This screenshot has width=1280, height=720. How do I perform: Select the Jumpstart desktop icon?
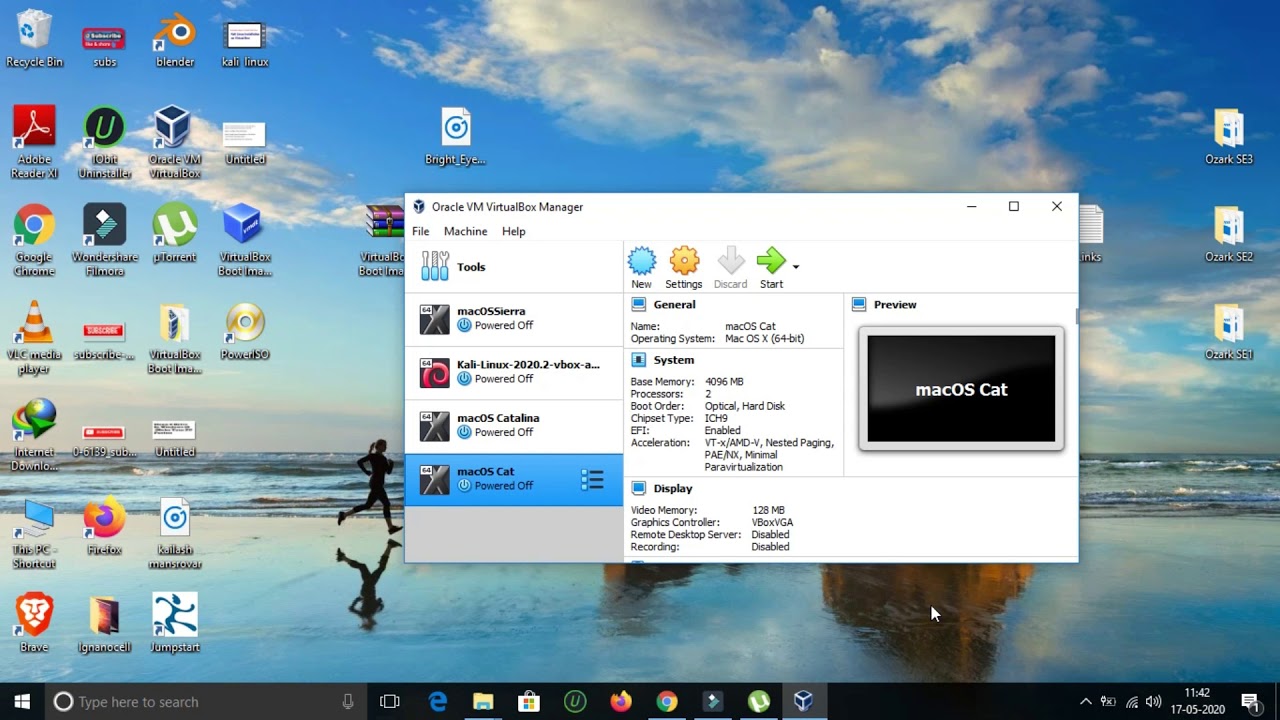pyautogui.click(x=175, y=624)
